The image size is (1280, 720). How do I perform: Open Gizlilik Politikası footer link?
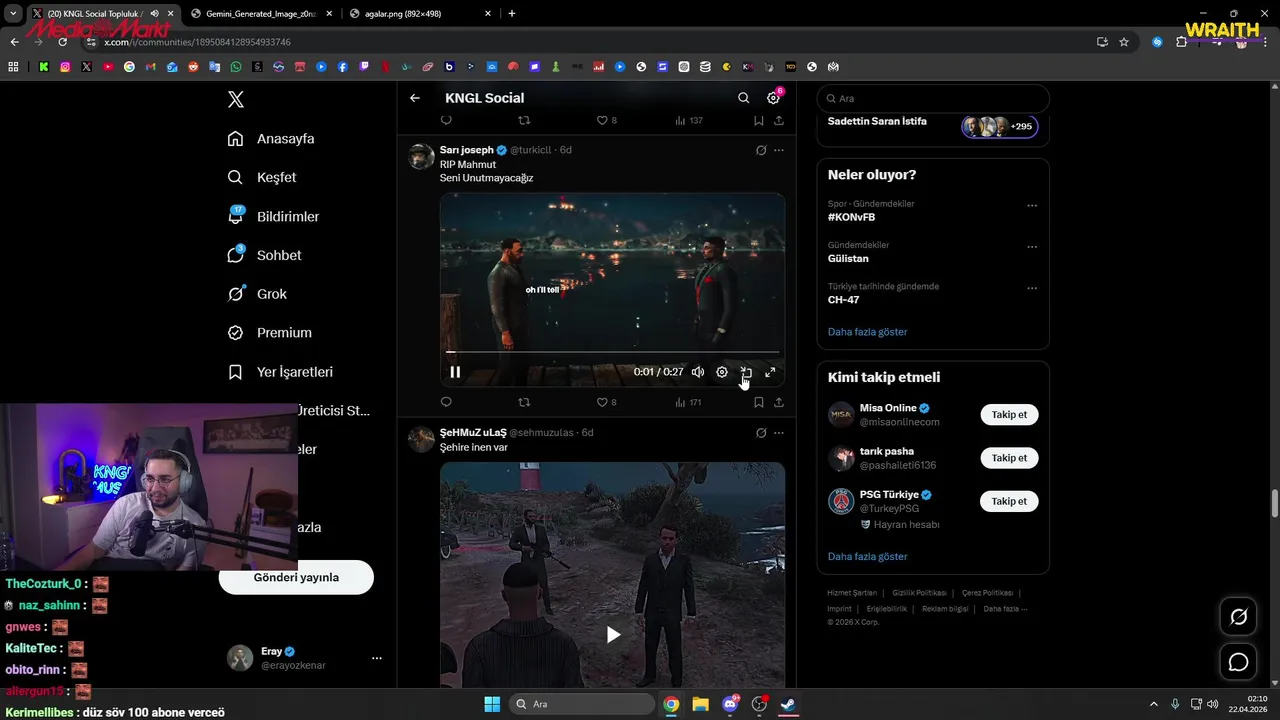pos(919,593)
